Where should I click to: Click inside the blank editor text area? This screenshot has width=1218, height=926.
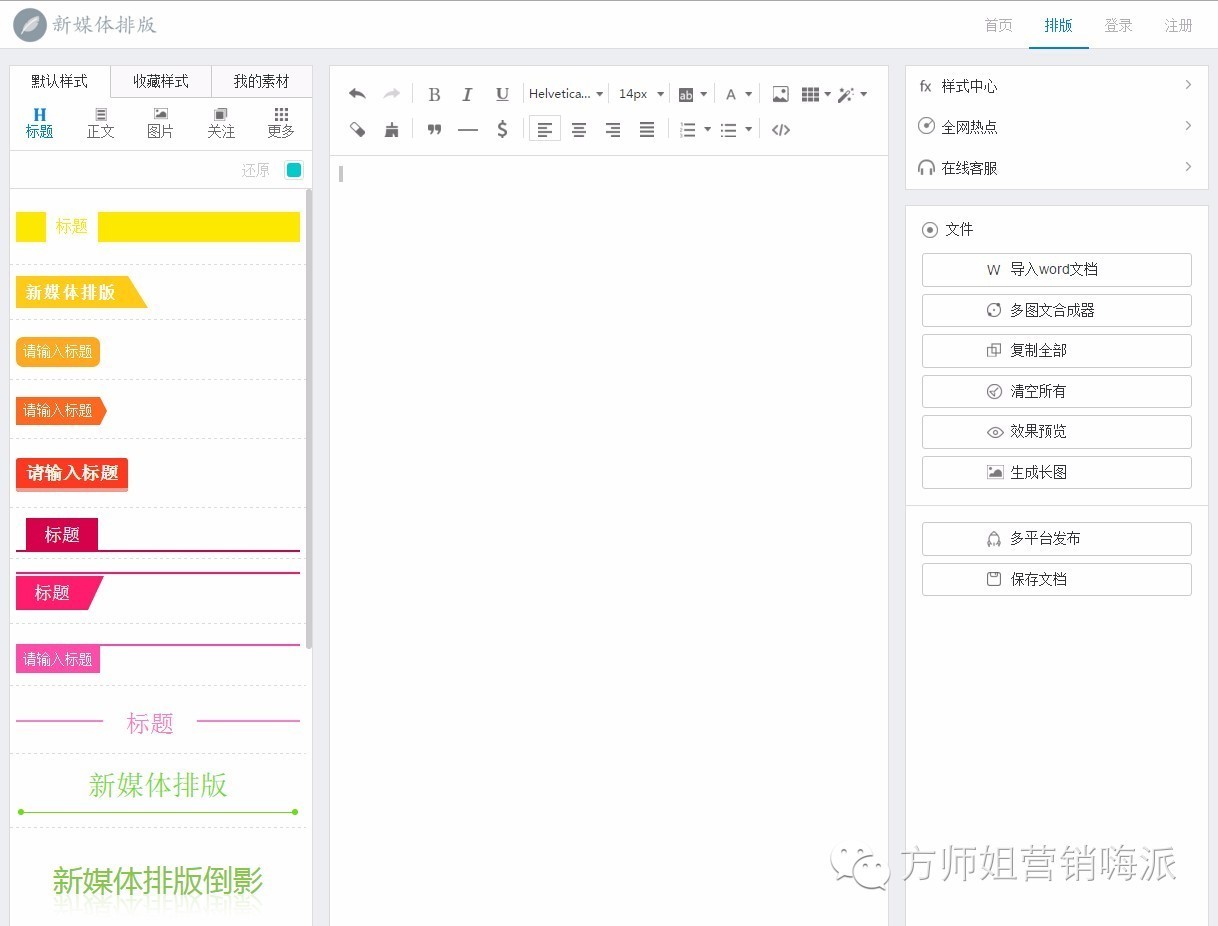600,400
